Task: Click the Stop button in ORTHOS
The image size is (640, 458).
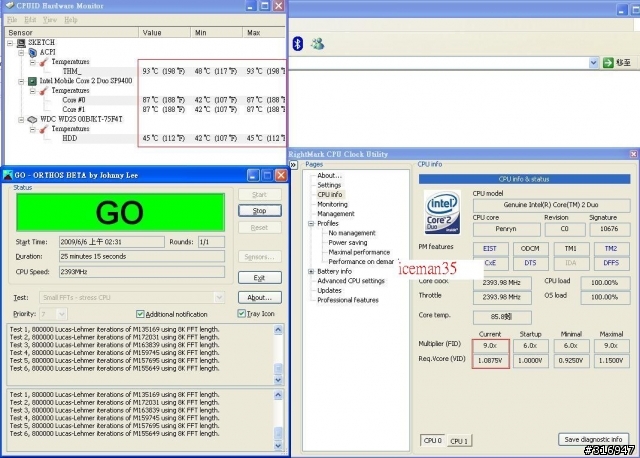Action: click(260, 211)
